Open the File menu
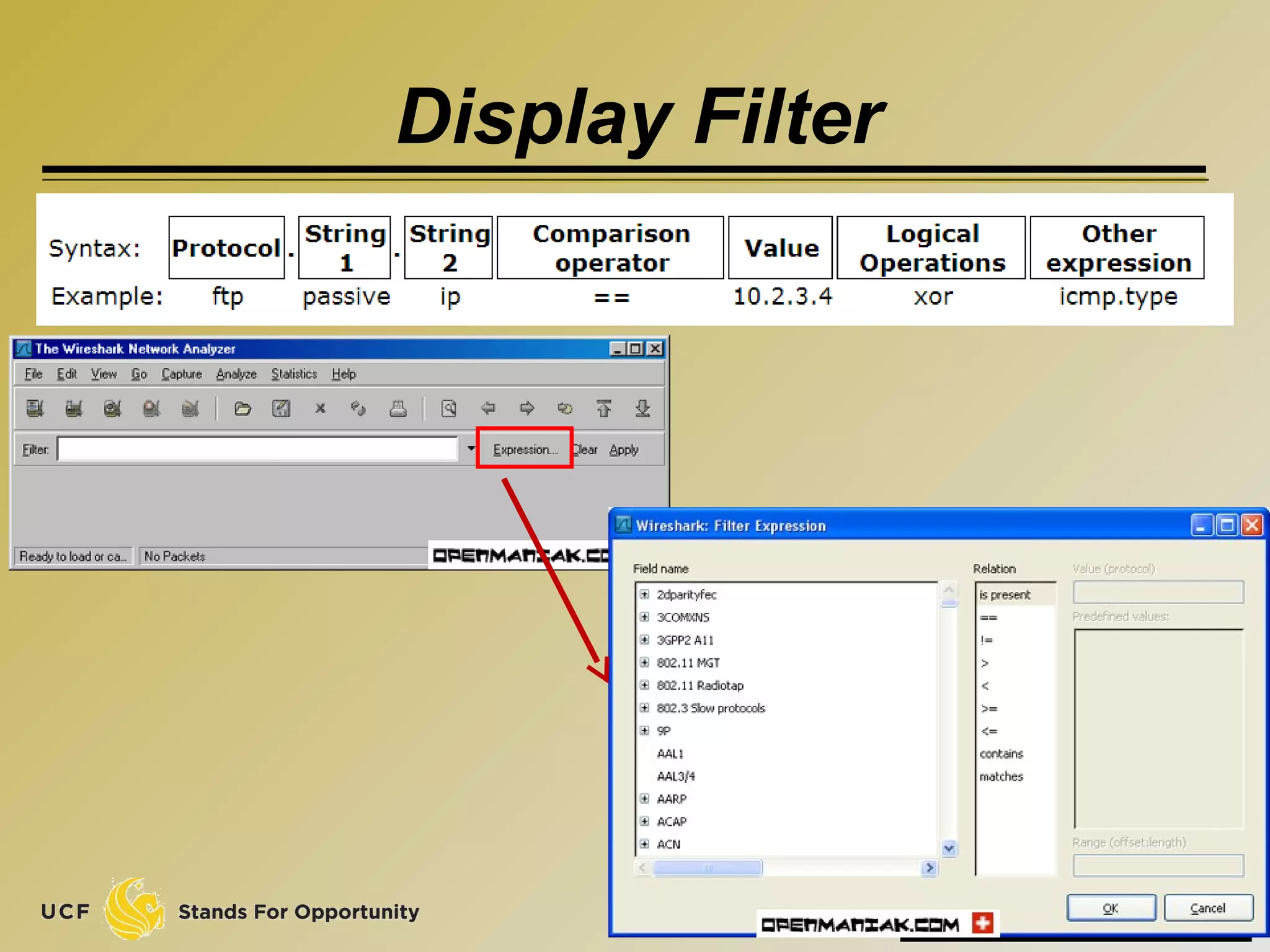Viewport: 1270px width, 952px height. (33, 374)
